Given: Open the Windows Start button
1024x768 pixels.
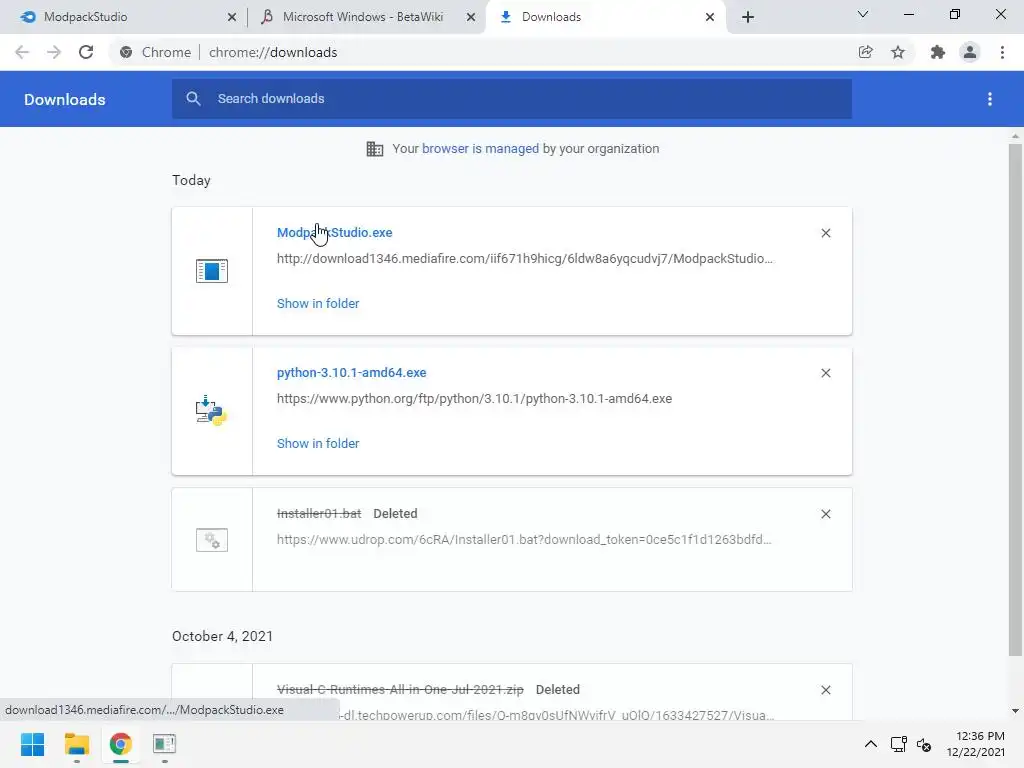Looking at the screenshot, I should coord(33,744).
